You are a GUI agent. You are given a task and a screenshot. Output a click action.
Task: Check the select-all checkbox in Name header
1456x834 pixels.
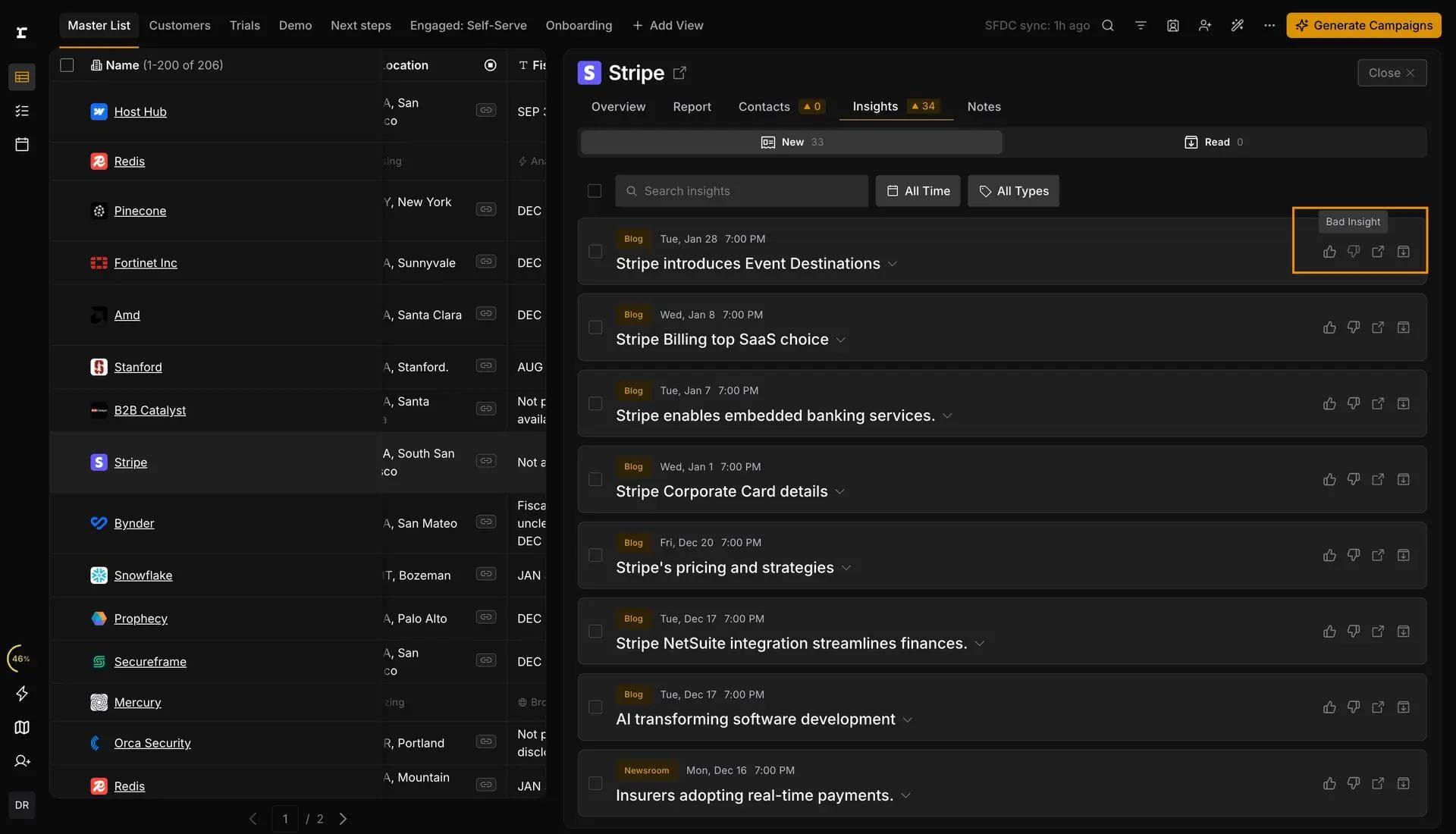[x=67, y=65]
